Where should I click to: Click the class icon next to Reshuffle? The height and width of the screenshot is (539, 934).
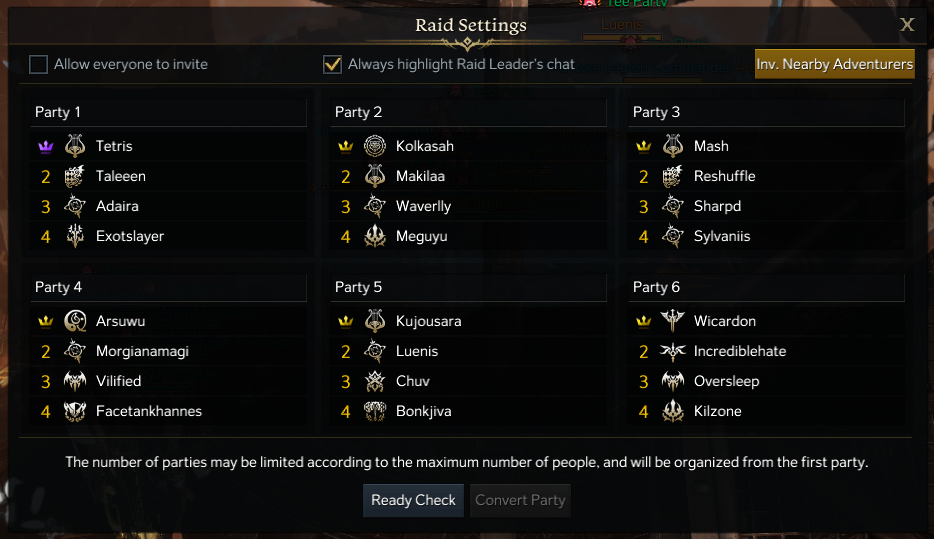(673, 176)
